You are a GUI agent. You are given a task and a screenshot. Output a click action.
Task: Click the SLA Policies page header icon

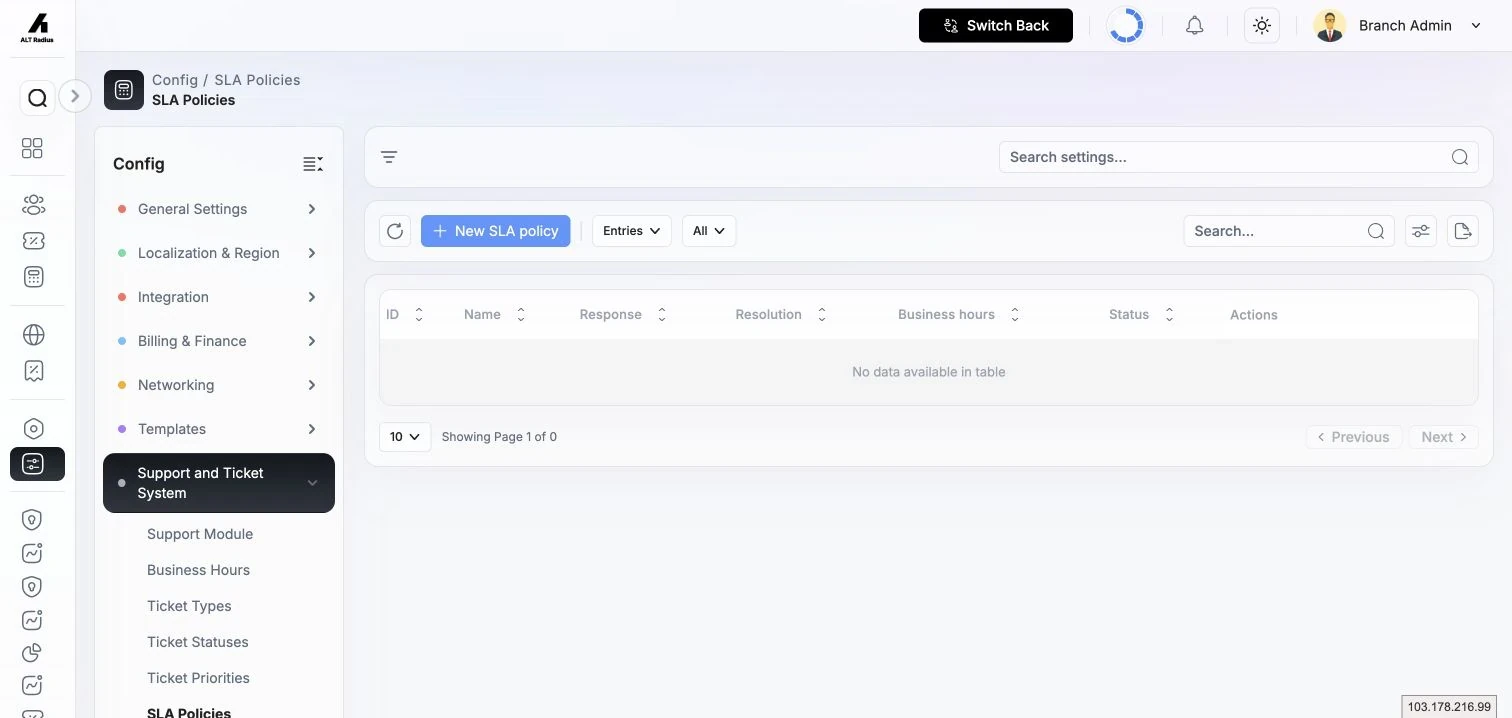(x=124, y=90)
